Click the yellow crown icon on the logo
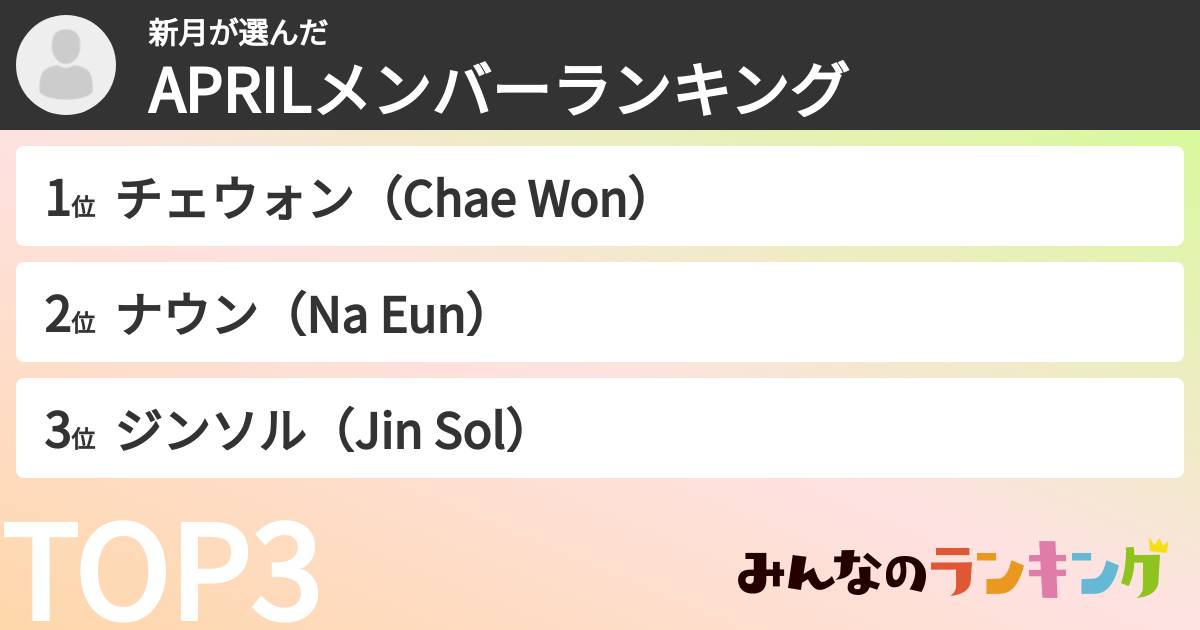1200x630 pixels. (x=1158, y=547)
